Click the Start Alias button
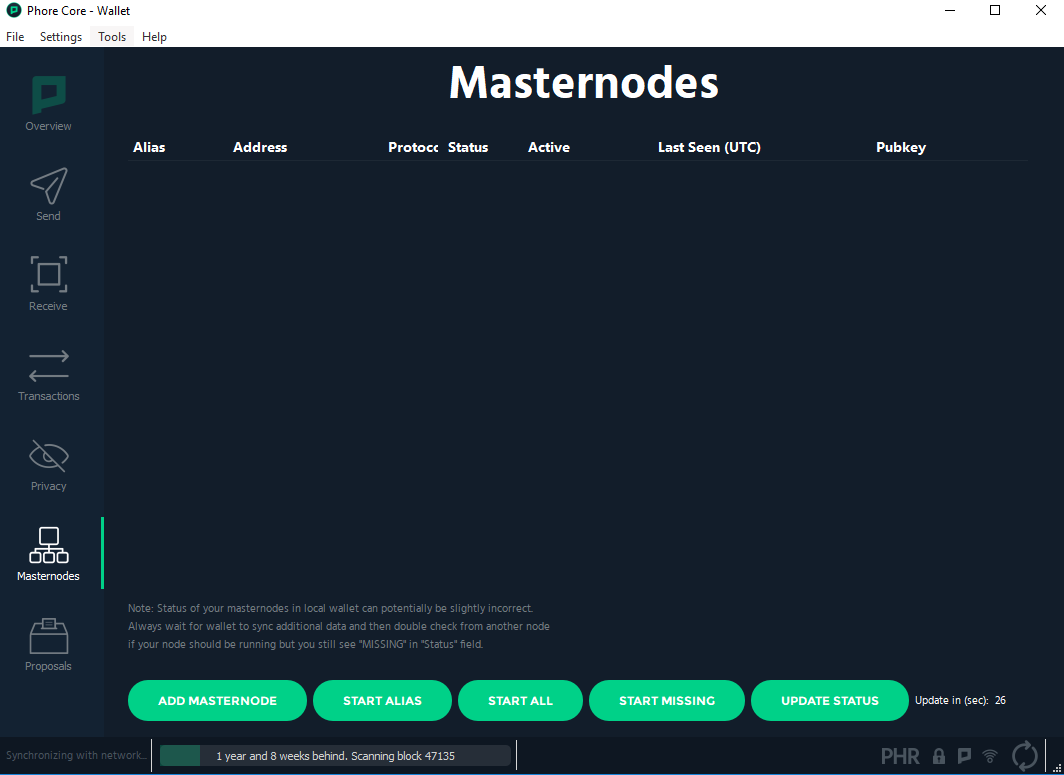The image size is (1064, 775). 382,700
